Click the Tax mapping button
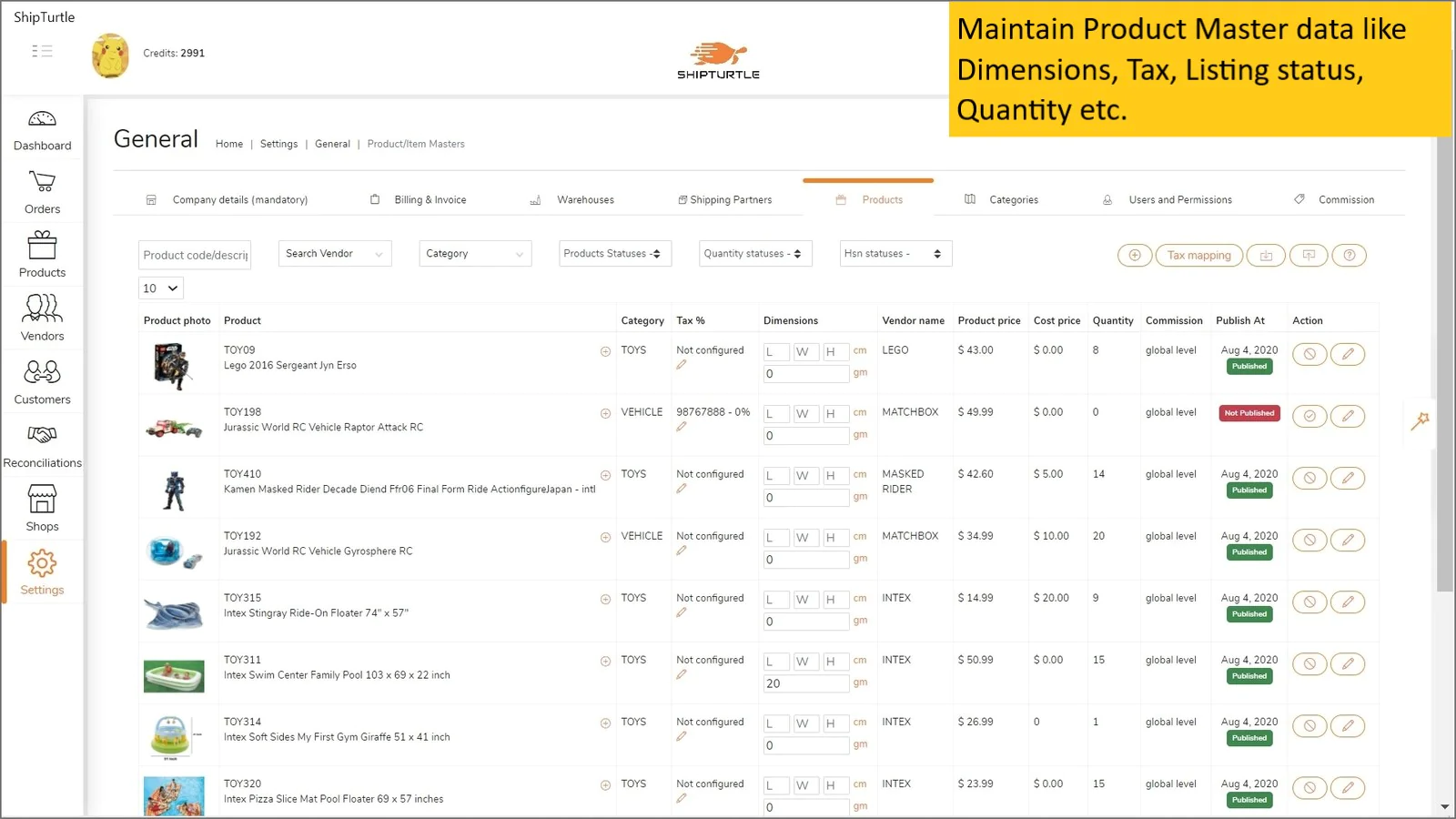 [x=1198, y=256]
